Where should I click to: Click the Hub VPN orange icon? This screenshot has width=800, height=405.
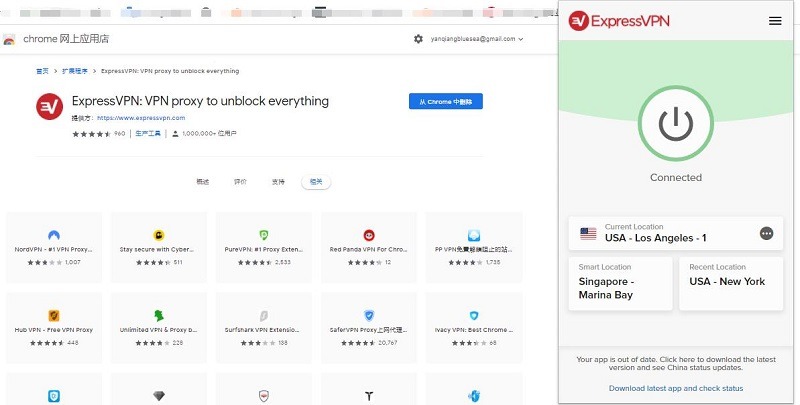54,315
